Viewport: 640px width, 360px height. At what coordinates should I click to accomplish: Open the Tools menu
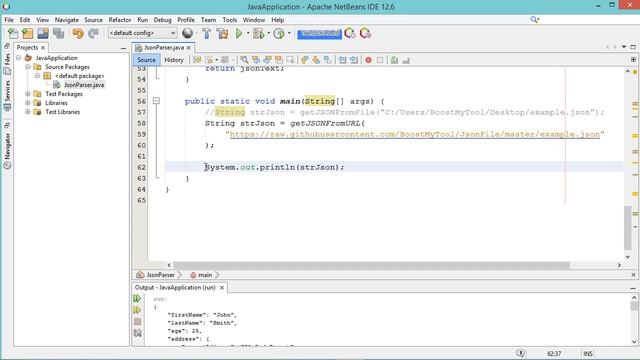229,20
